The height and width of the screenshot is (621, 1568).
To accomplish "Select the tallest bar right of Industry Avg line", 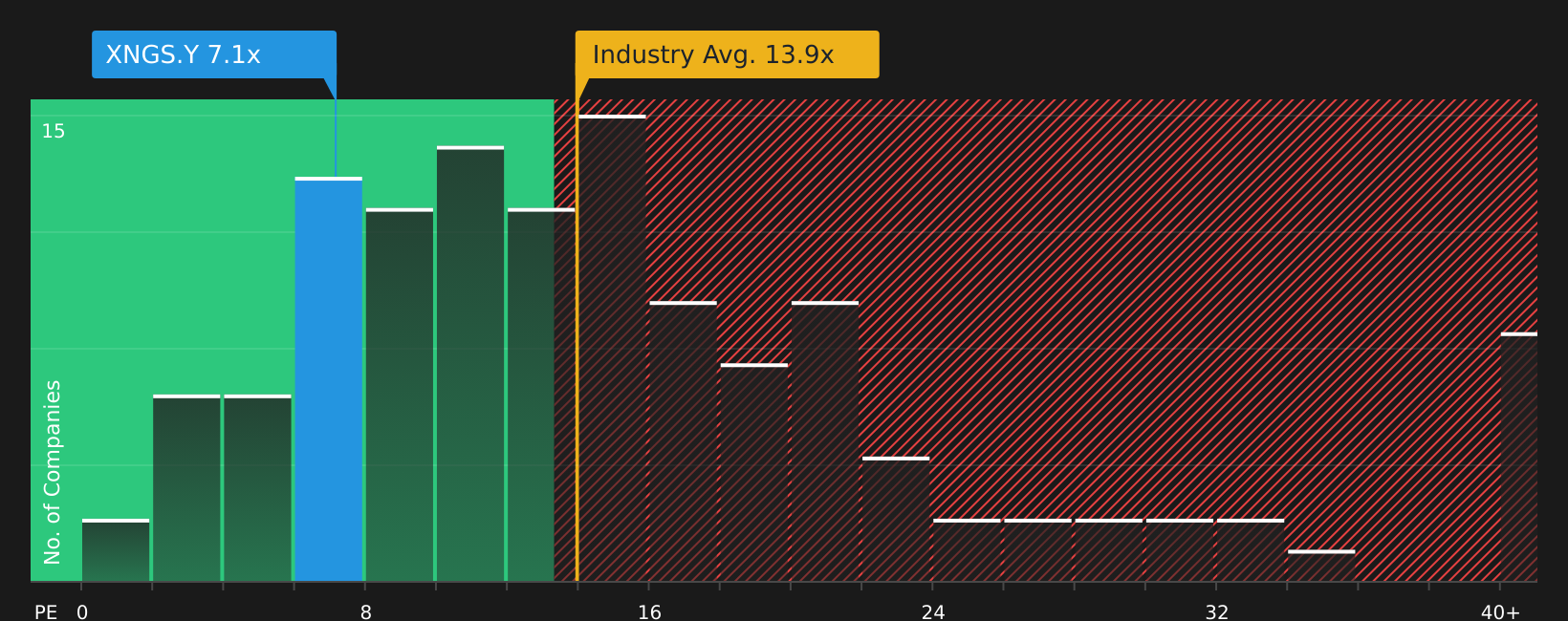I will 612,348.
